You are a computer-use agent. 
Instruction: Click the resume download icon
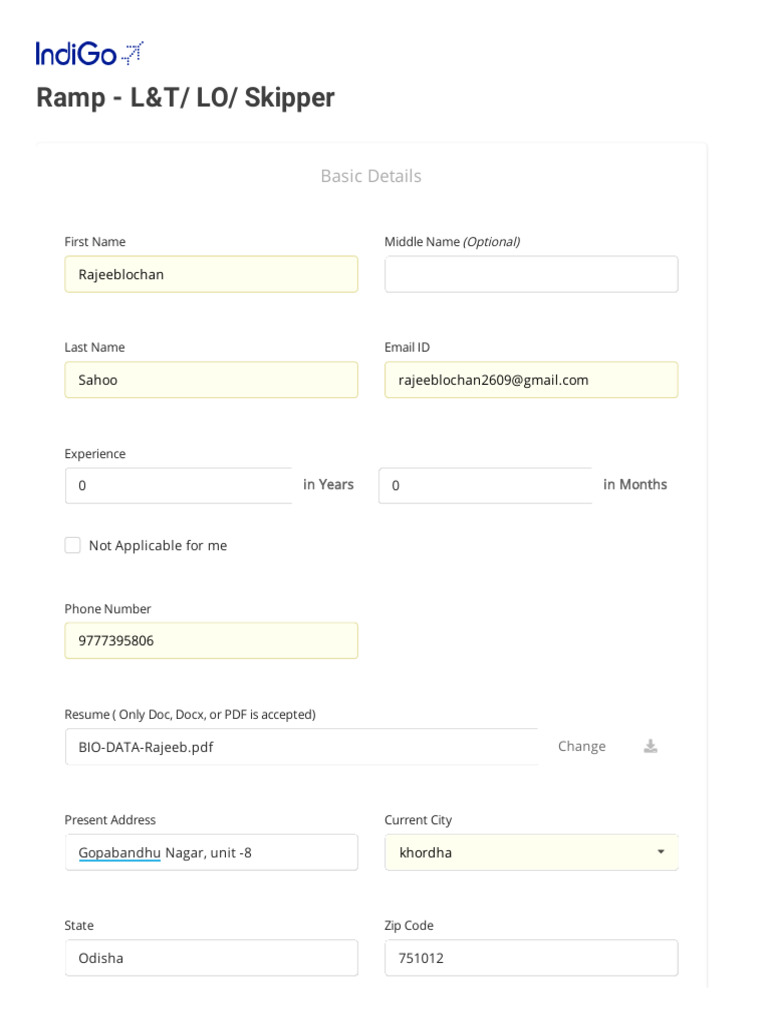(650, 746)
